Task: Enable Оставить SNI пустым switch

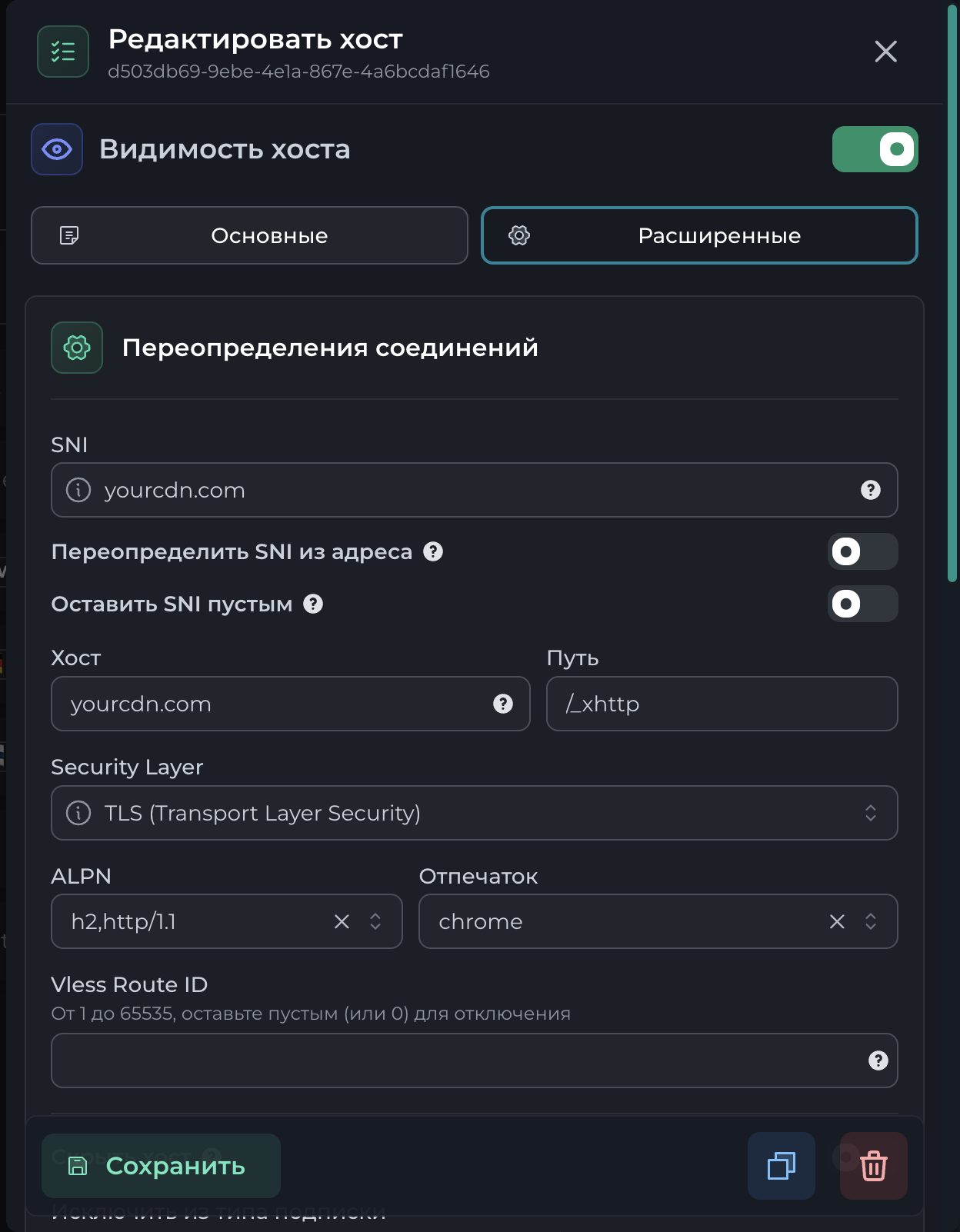Action: (862, 604)
